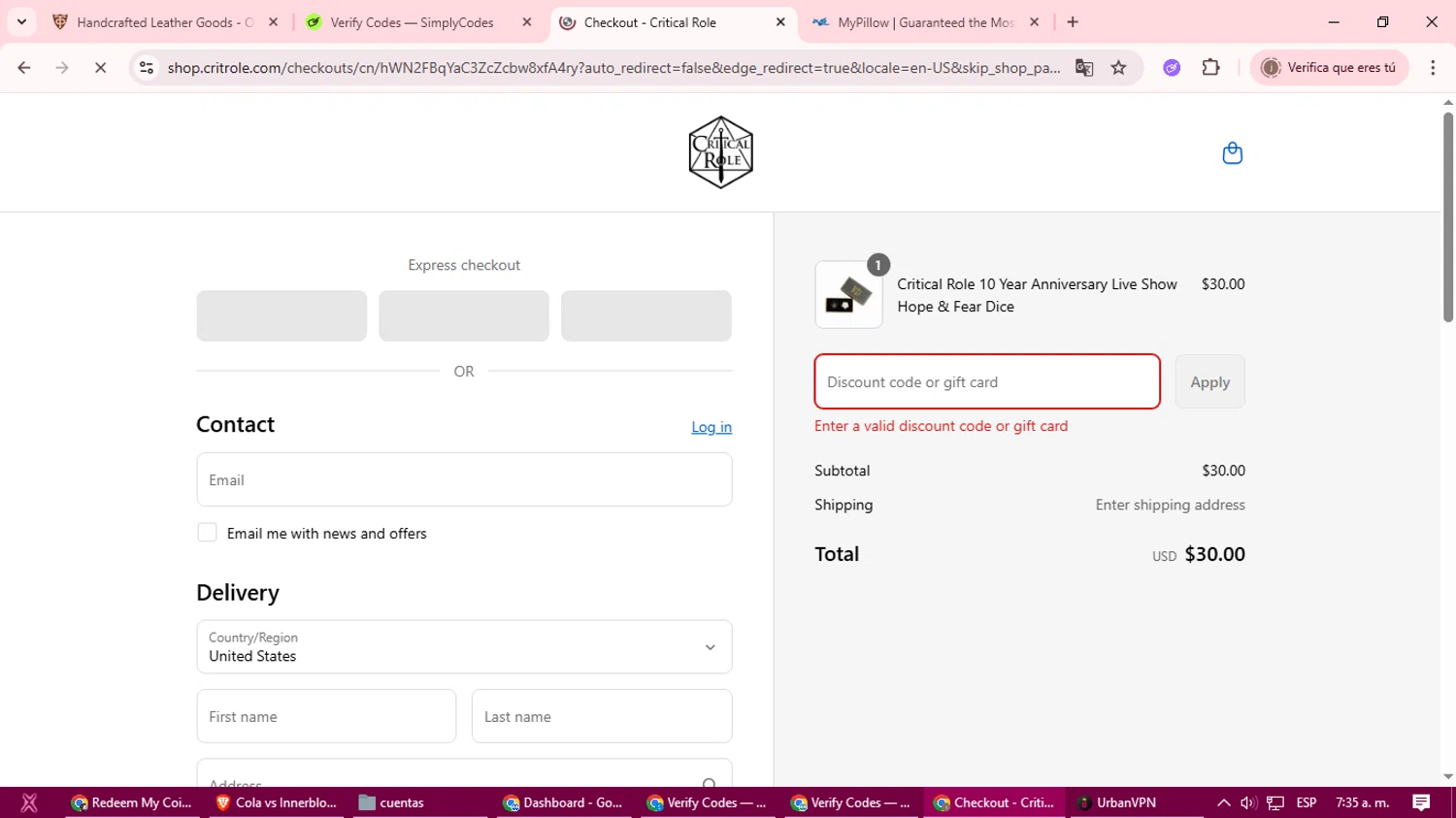This screenshot has height=818, width=1456.
Task: Click the Discount code or gift card field
Action: (987, 381)
